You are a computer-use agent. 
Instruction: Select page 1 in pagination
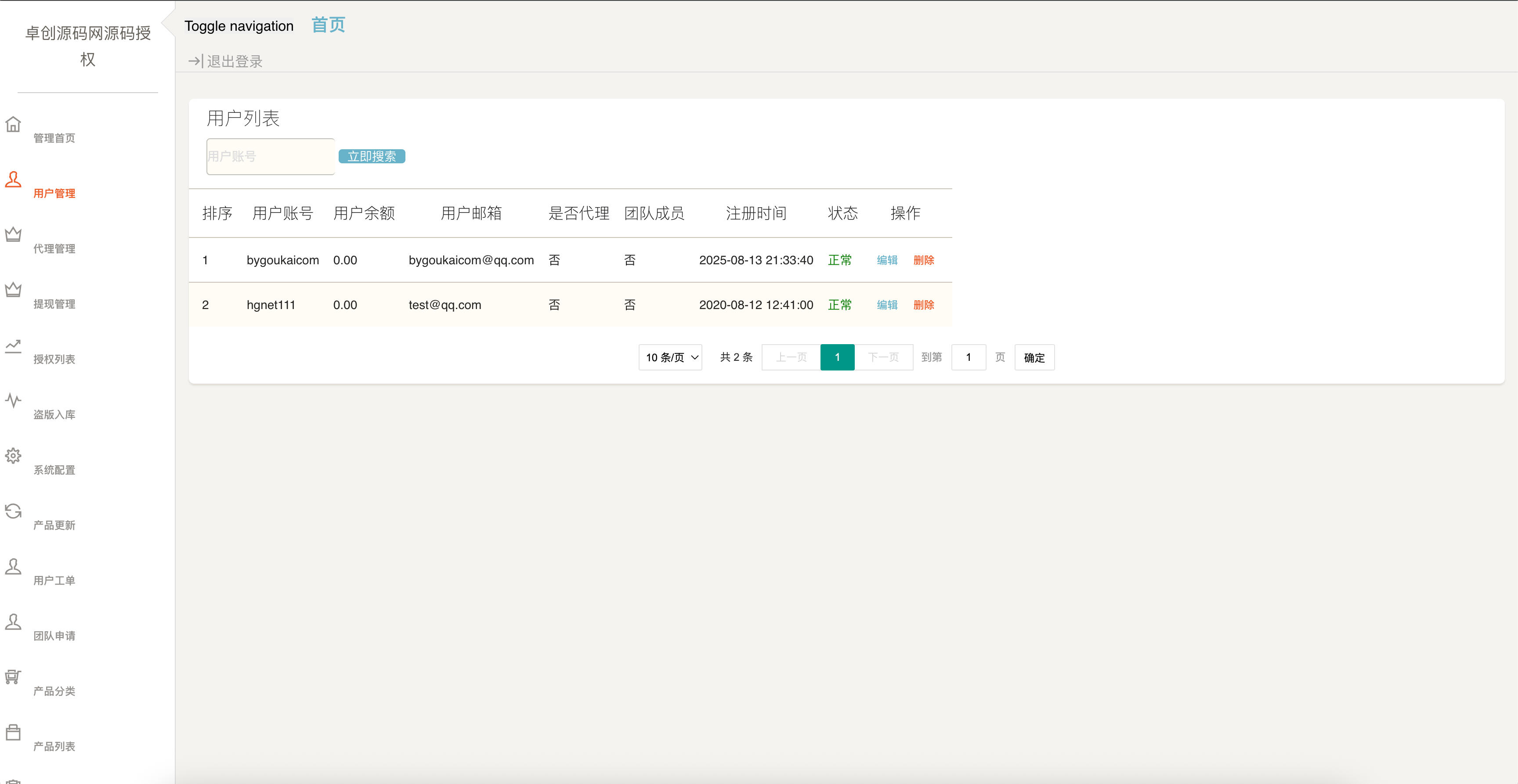pyautogui.click(x=837, y=358)
